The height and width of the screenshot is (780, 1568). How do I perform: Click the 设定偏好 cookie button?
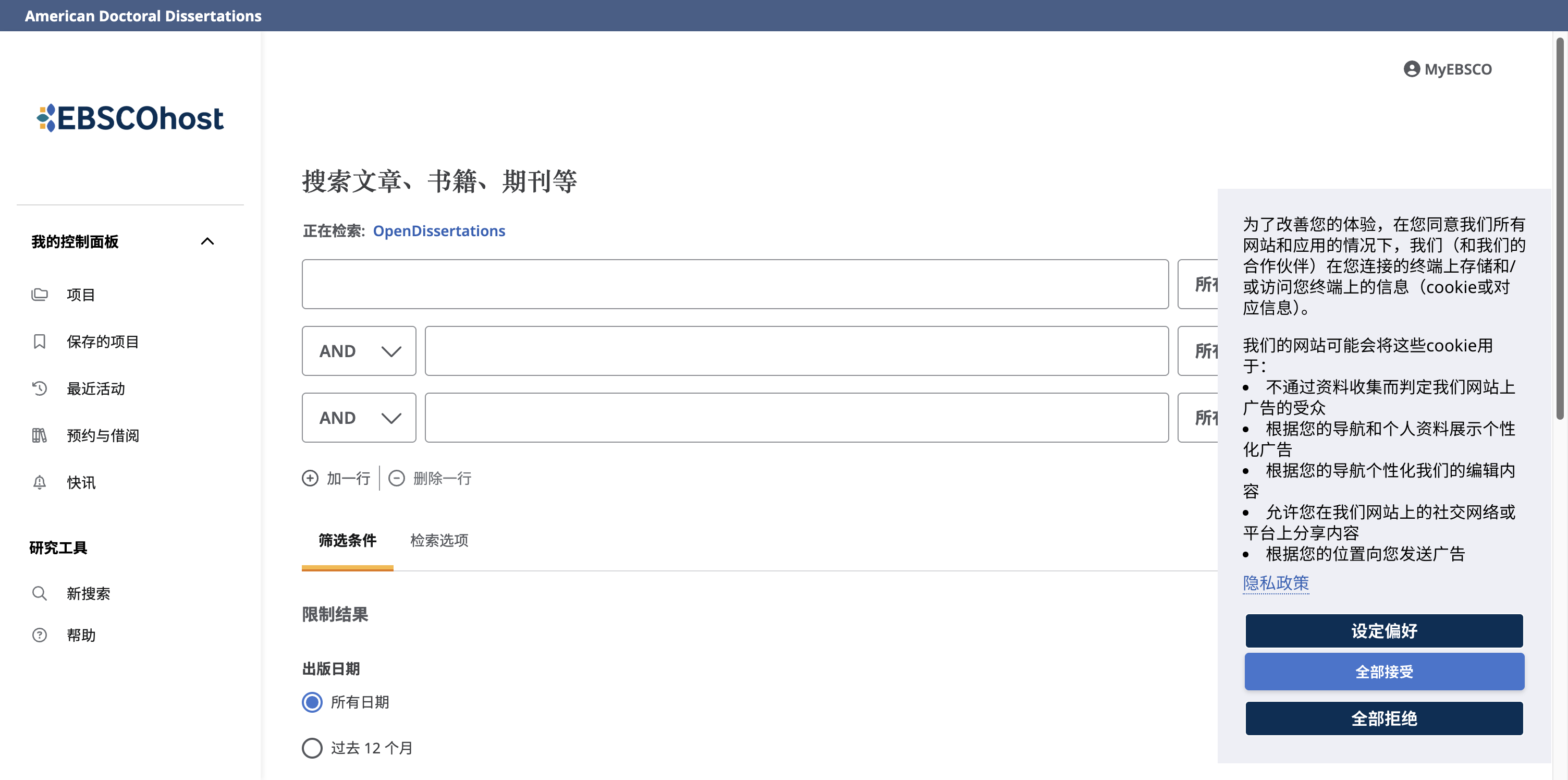(x=1384, y=631)
